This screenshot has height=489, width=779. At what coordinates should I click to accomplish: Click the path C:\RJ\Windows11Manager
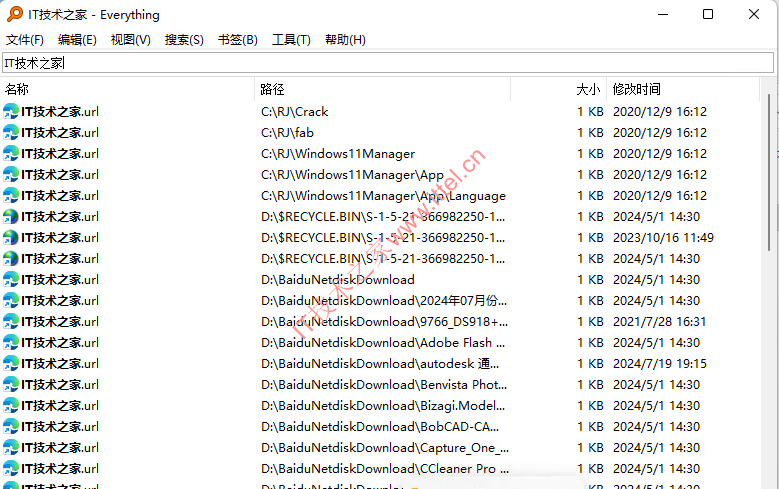click(x=338, y=154)
